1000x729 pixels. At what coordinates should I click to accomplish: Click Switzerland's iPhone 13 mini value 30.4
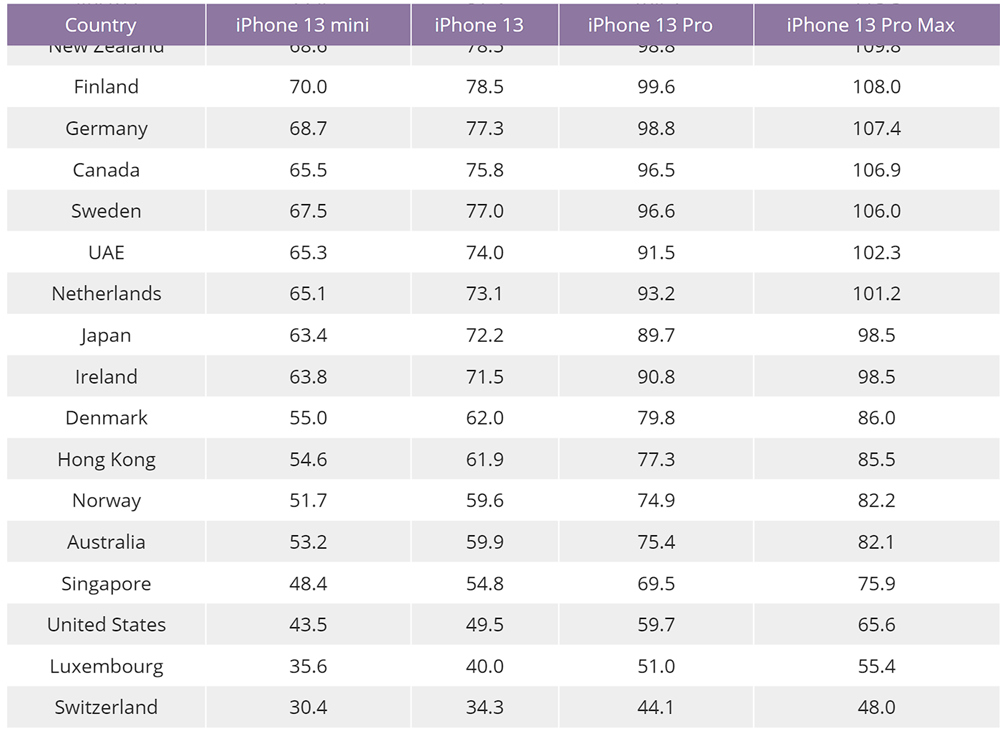click(x=308, y=707)
